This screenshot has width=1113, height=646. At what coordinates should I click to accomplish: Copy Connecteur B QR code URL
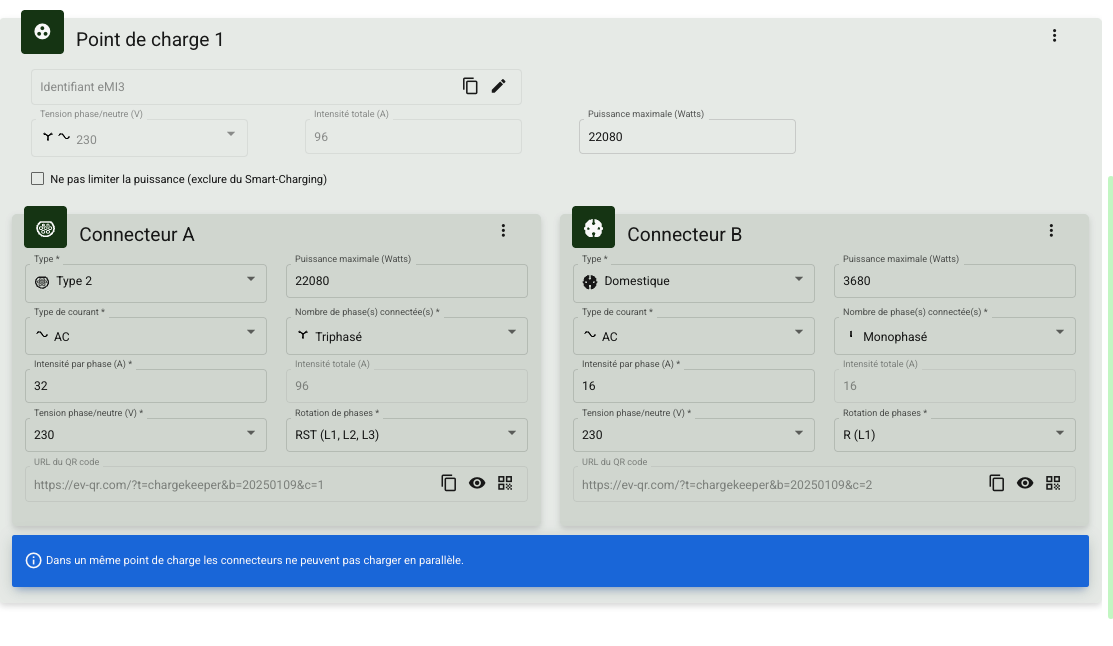tap(997, 484)
